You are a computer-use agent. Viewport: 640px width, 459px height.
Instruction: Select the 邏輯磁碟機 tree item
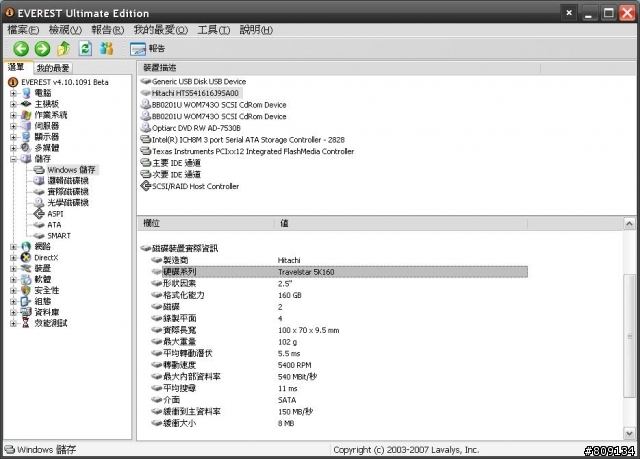coord(68,181)
